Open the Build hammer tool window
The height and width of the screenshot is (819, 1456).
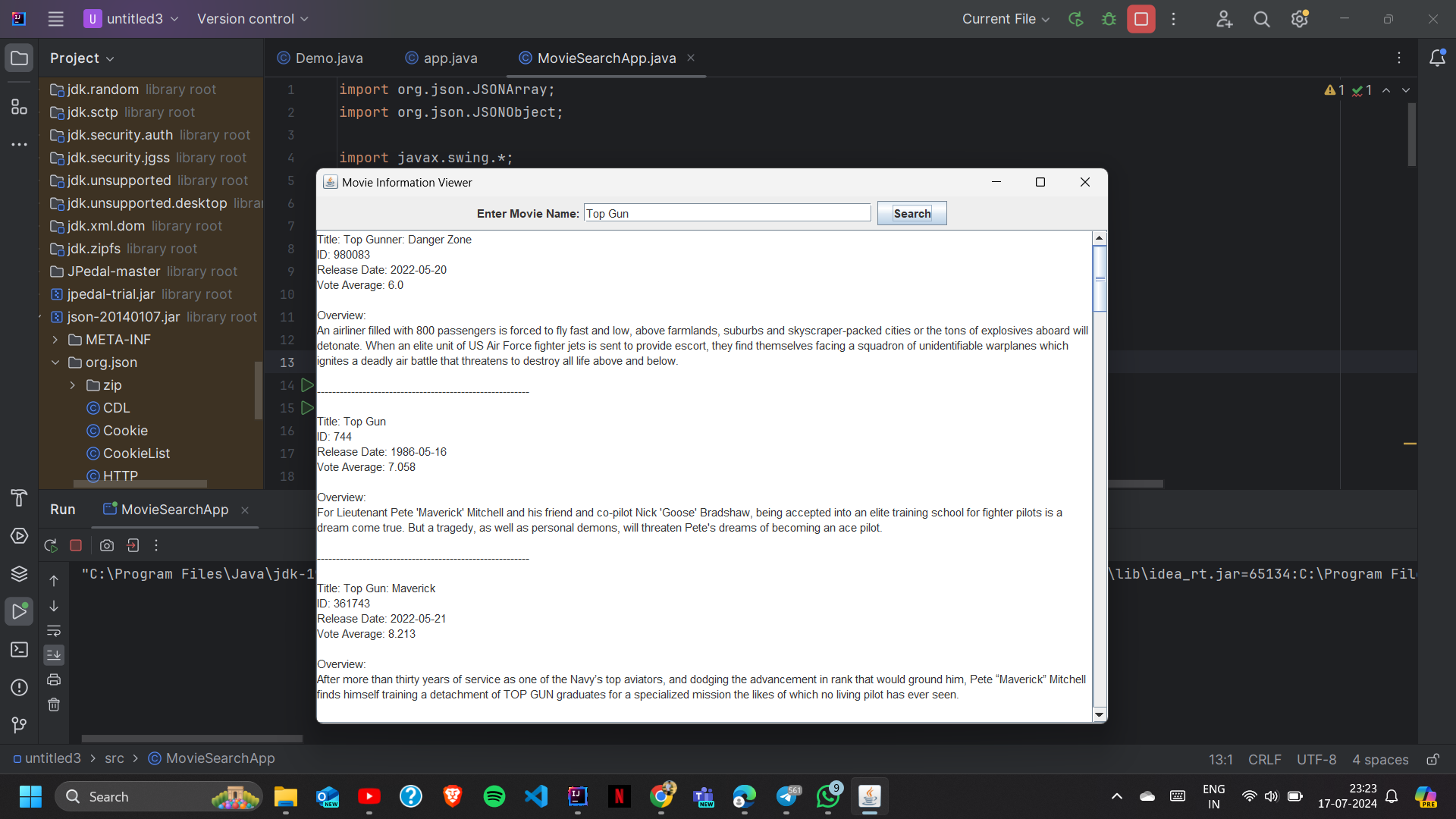[19, 498]
